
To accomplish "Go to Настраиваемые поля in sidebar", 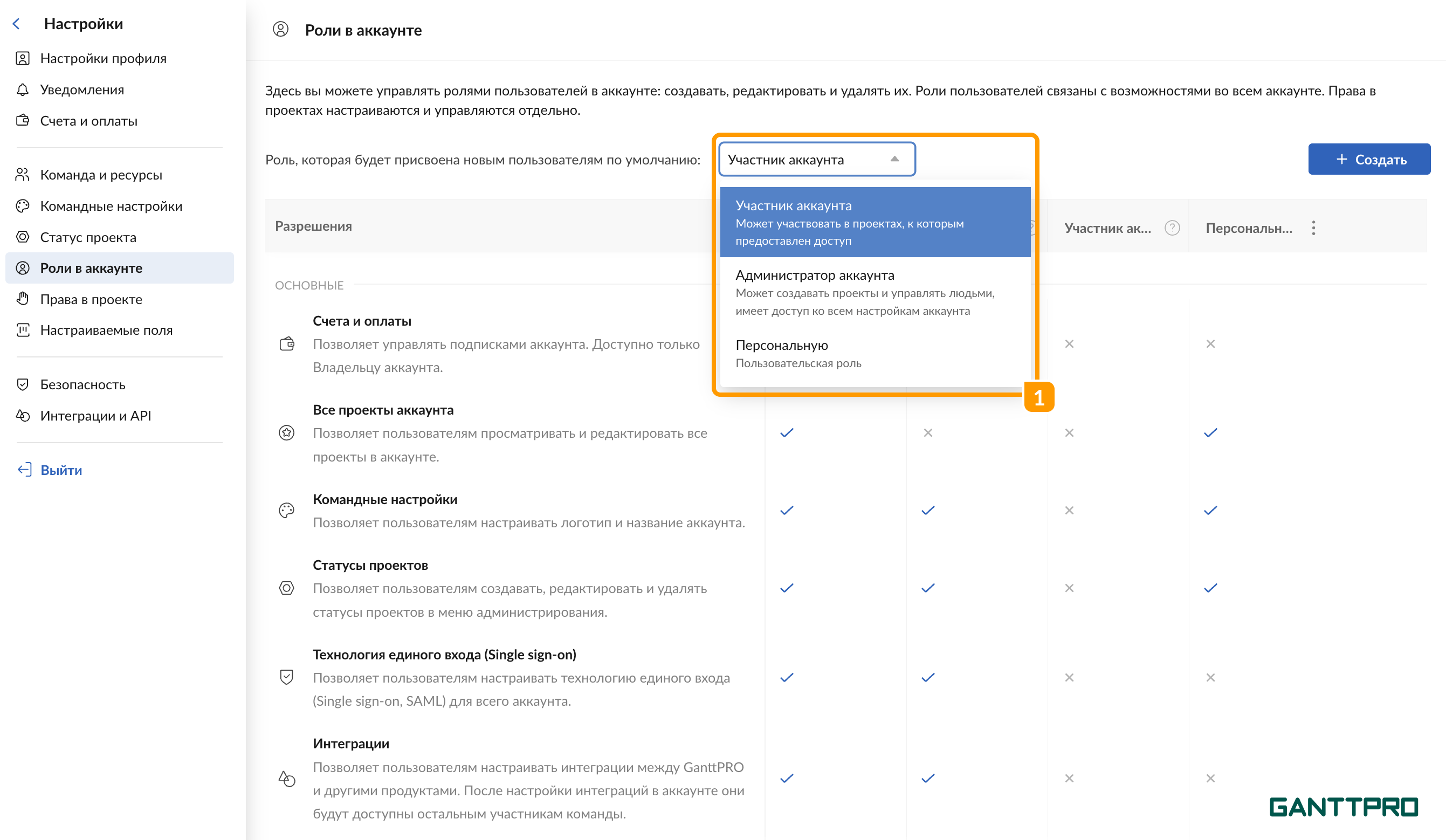I will [106, 330].
